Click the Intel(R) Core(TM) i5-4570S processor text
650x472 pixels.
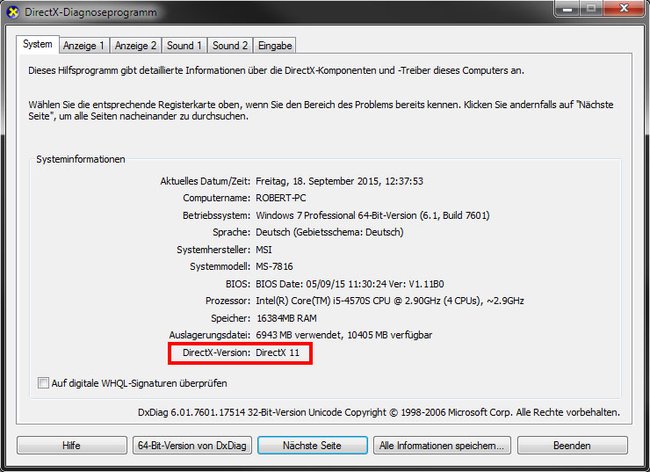click(390, 300)
